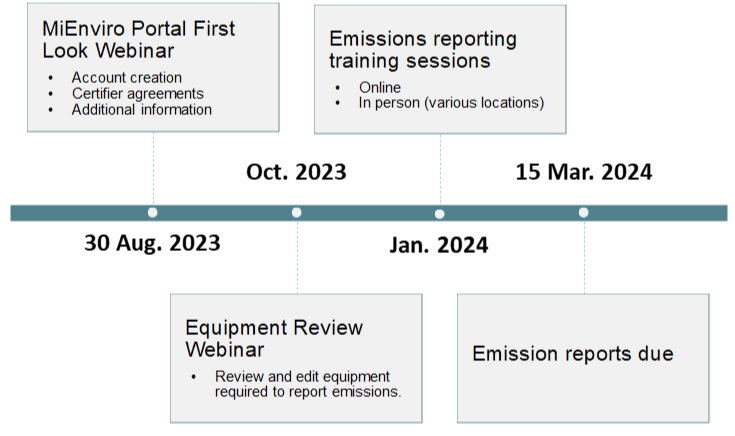Screen dimensions: 735x436
Task: Click the Jan. 2024 timeline dot
Action: pyautogui.click(x=439, y=214)
